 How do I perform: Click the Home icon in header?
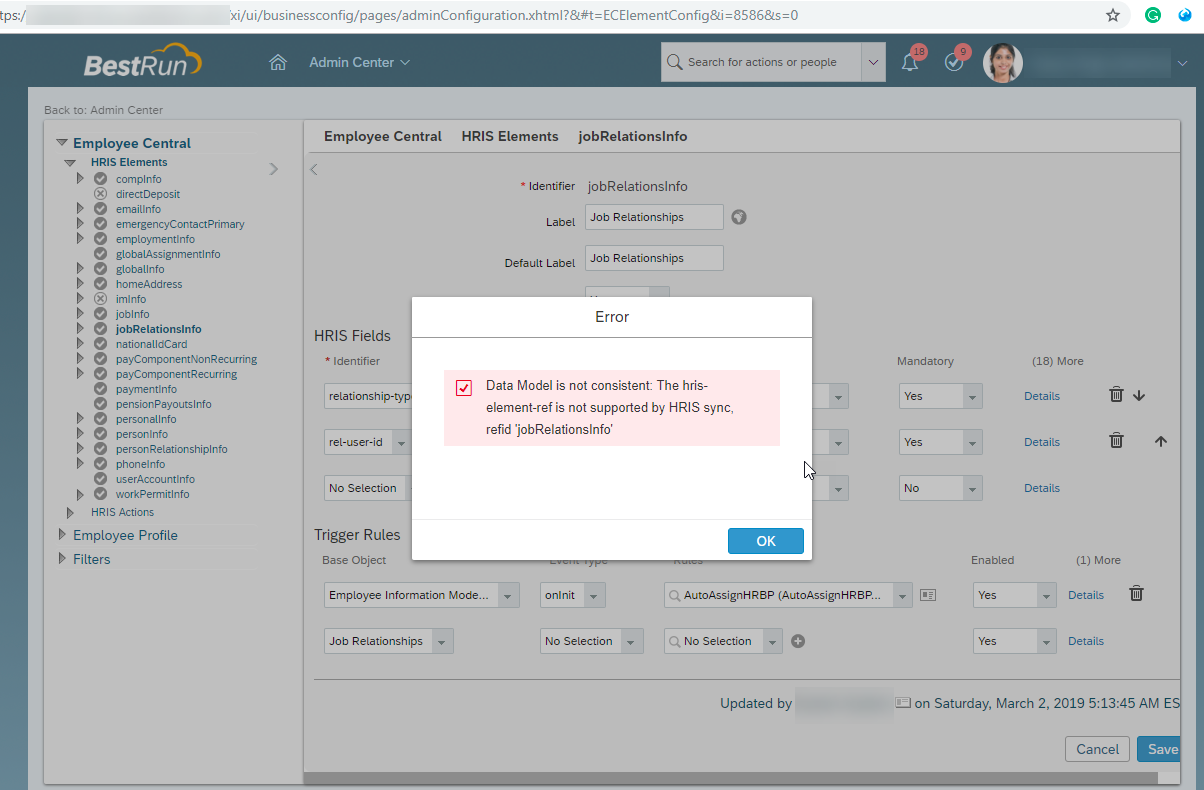278,62
